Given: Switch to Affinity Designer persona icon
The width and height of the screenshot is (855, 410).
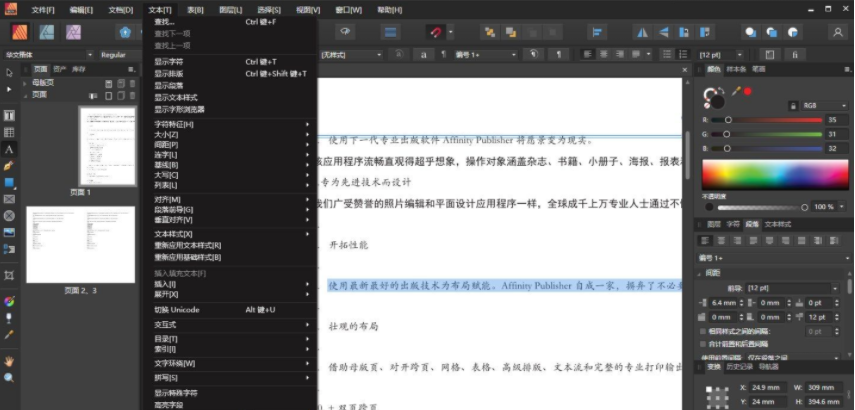Looking at the screenshot, I should click(x=47, y=32).
